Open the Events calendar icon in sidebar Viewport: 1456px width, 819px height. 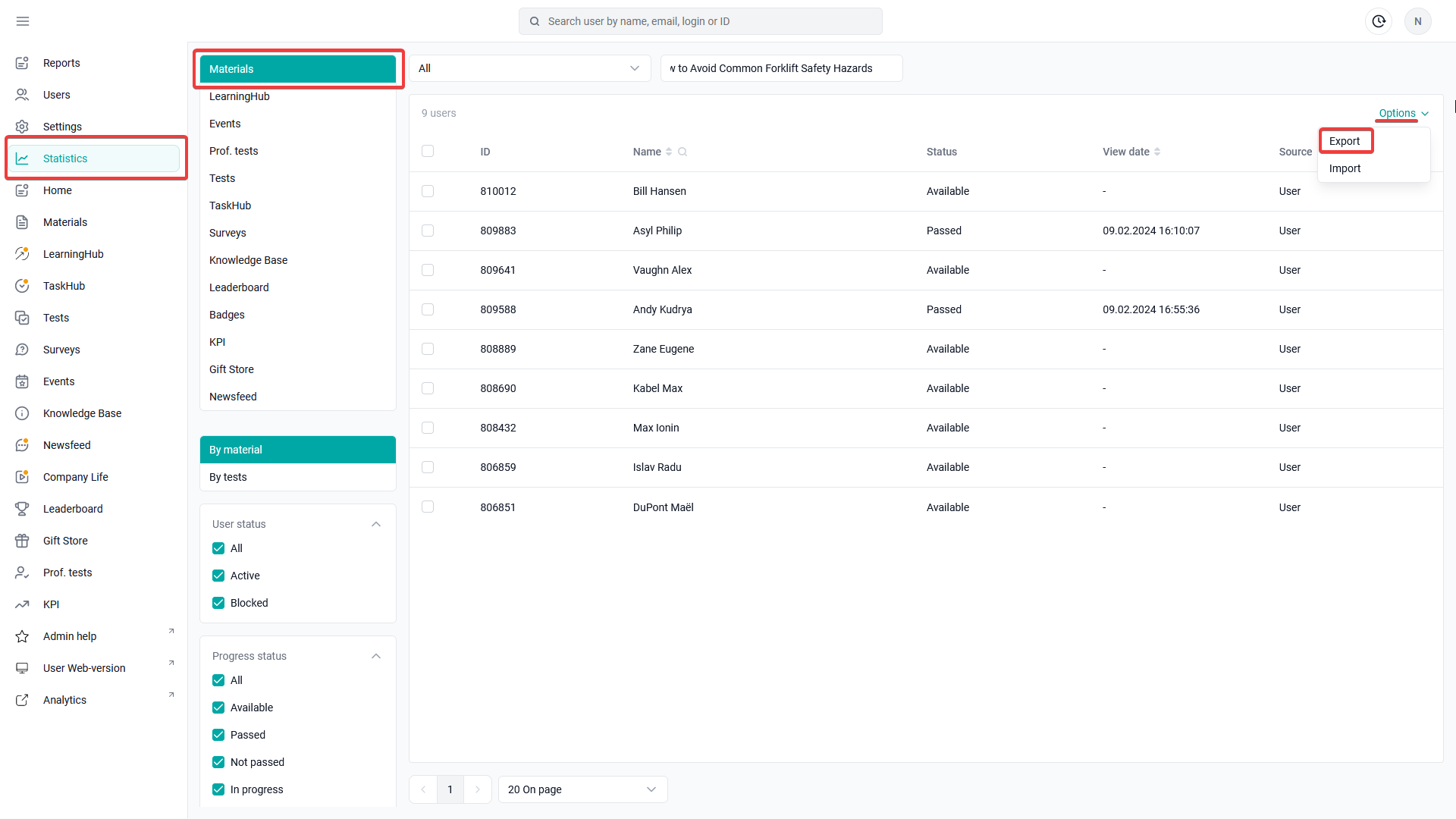[x=22, y=381]
